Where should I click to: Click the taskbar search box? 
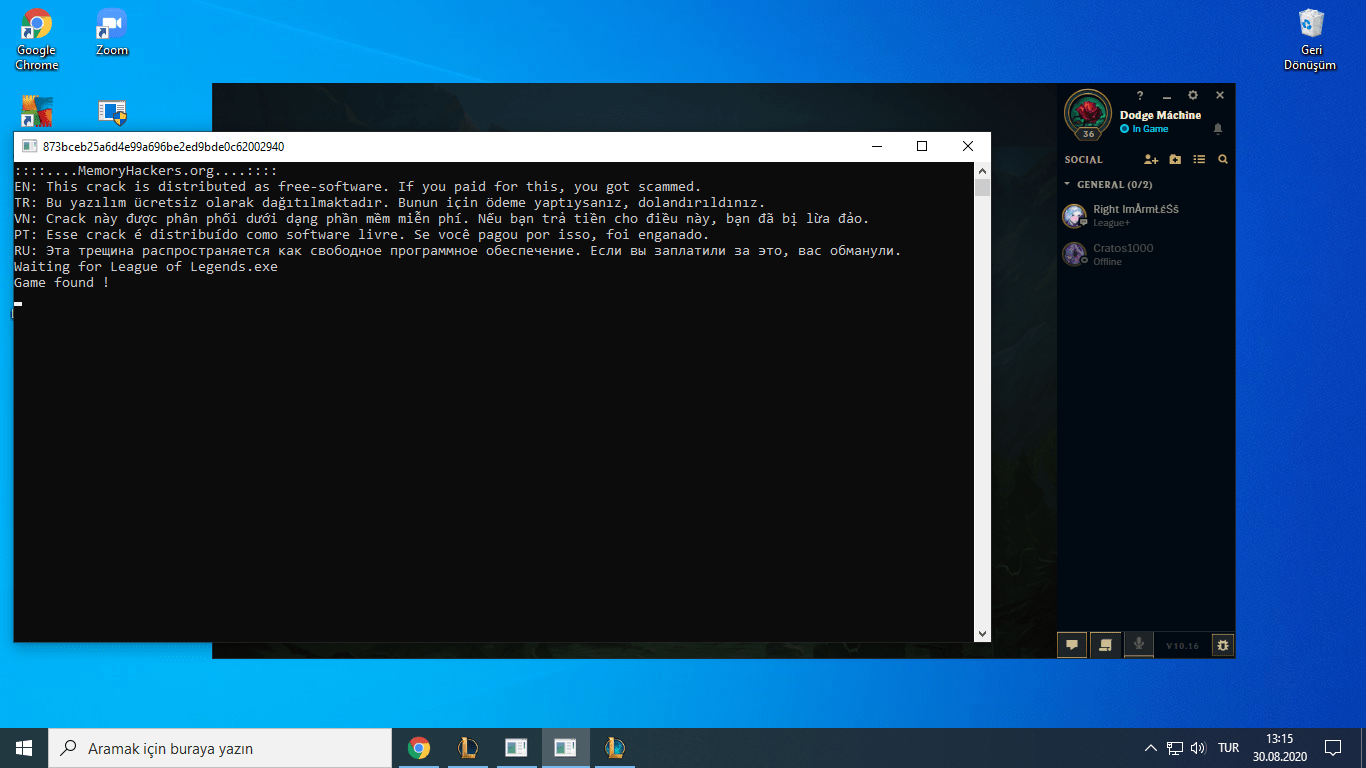point(219,748)
